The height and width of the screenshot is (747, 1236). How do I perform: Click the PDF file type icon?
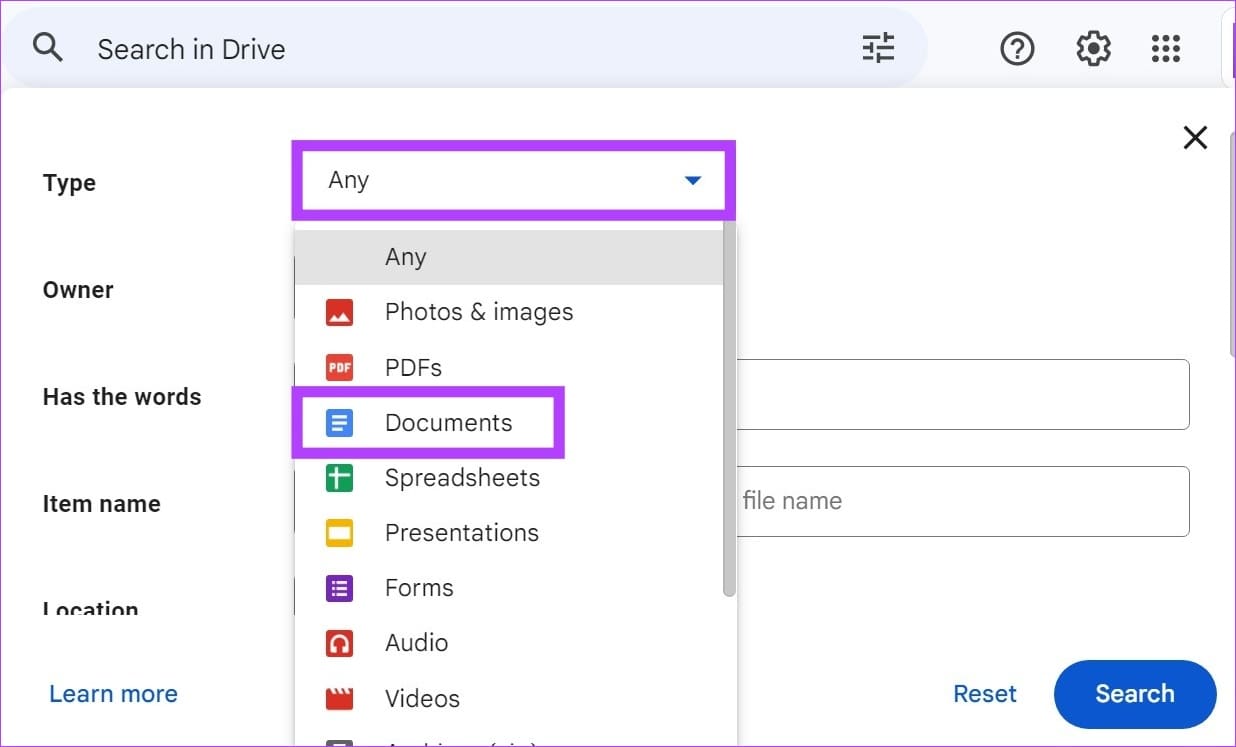(x=340, y=368)
